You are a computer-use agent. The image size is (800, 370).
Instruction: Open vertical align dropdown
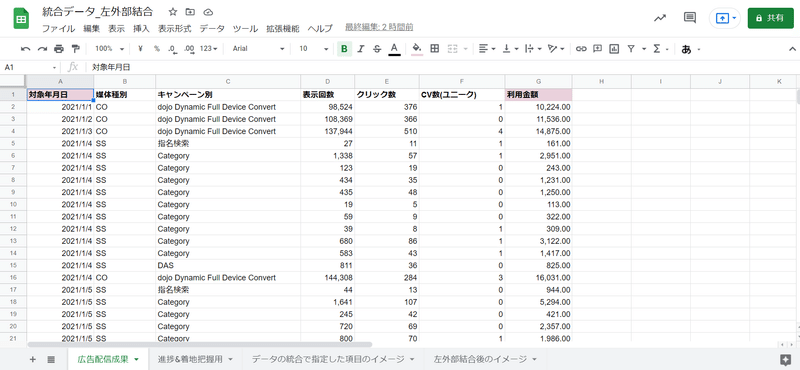point(510,49)
